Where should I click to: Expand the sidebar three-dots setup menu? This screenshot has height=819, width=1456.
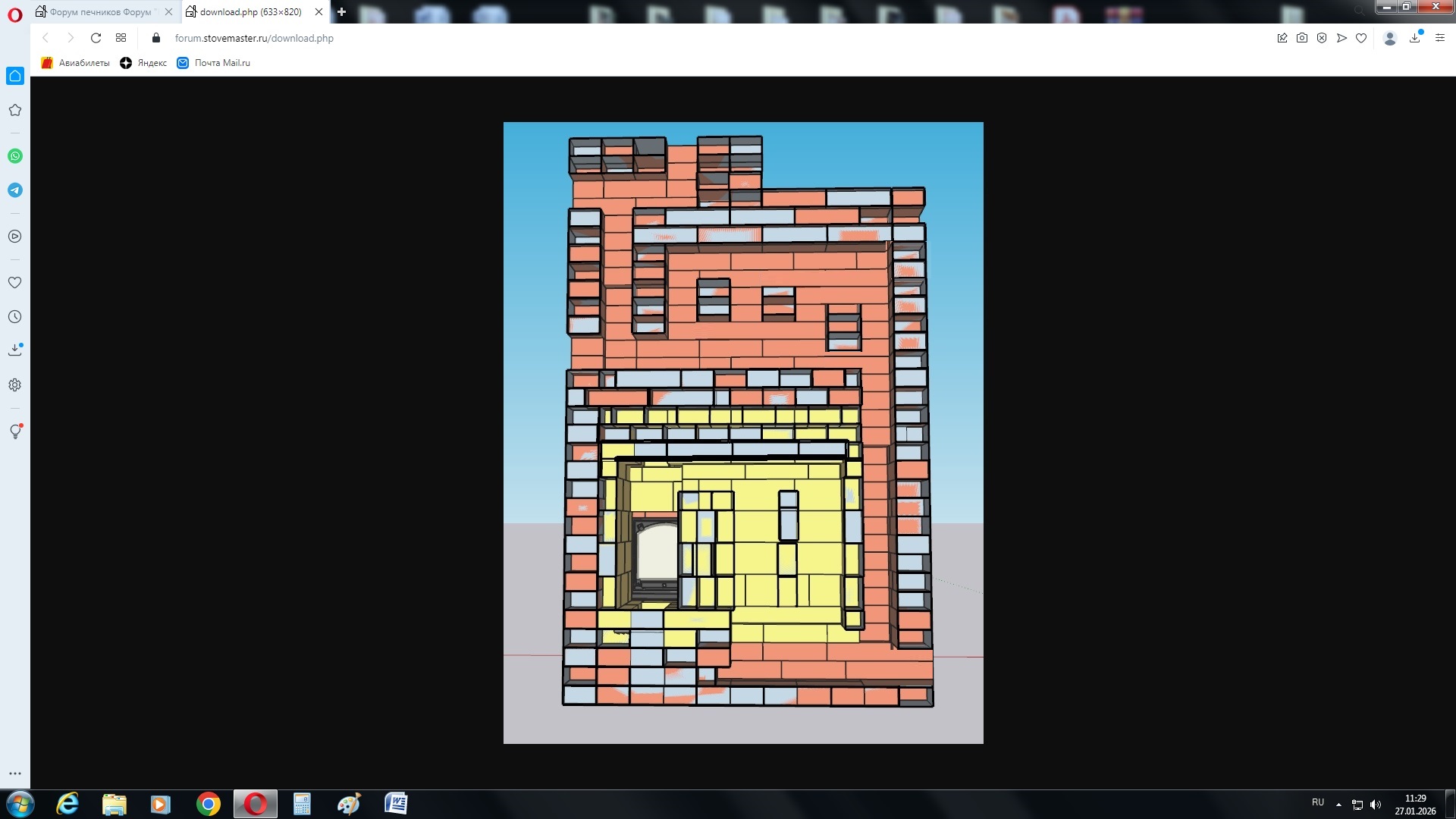tap(15, 774)
